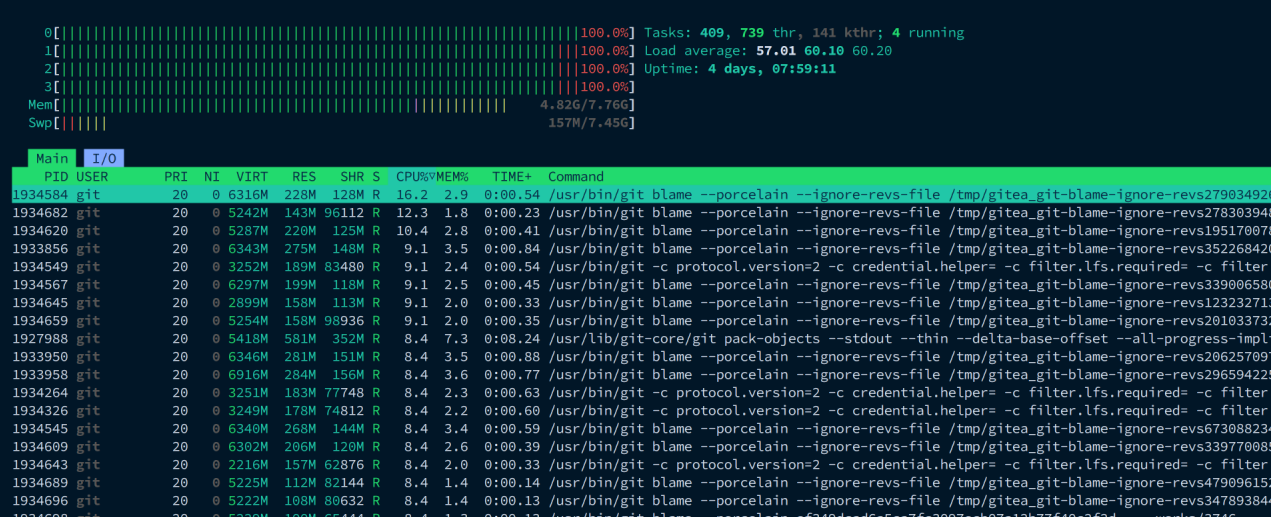Viewport: 1271px width, 517px height.
Task: Click the 581M RES value
Action: point(300,338)
